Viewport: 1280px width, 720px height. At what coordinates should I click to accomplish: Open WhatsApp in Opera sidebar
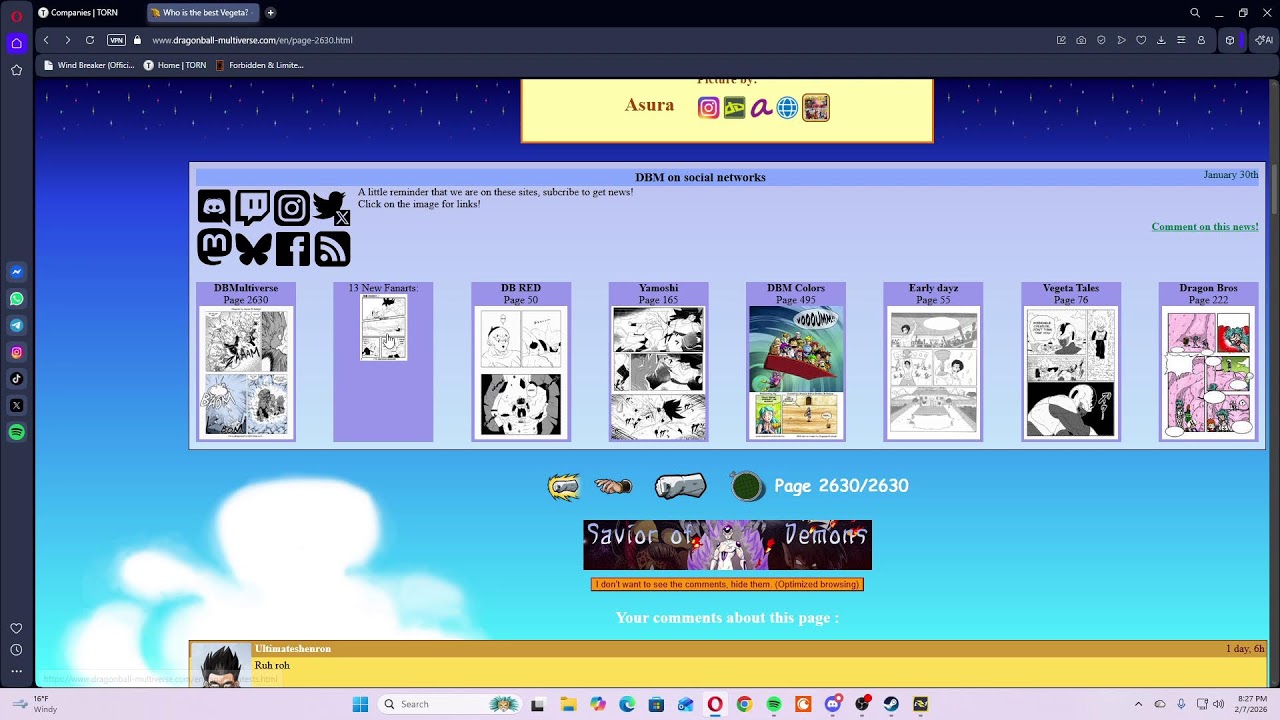[x=16, y=299]
